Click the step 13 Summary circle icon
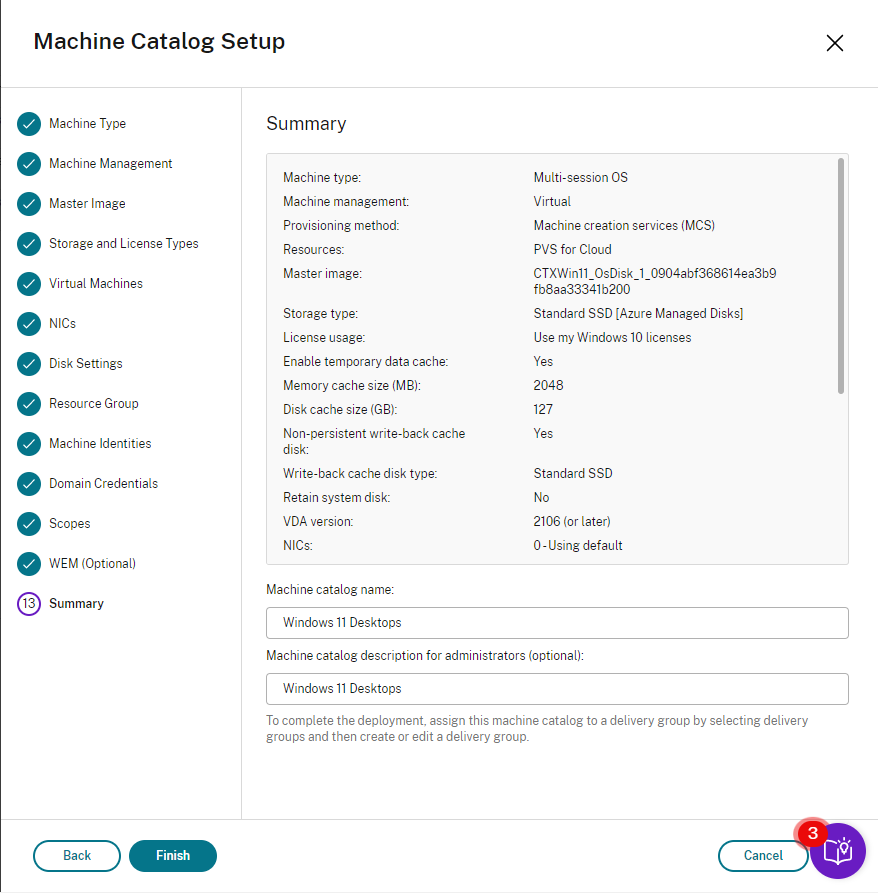 click(29, 604)
